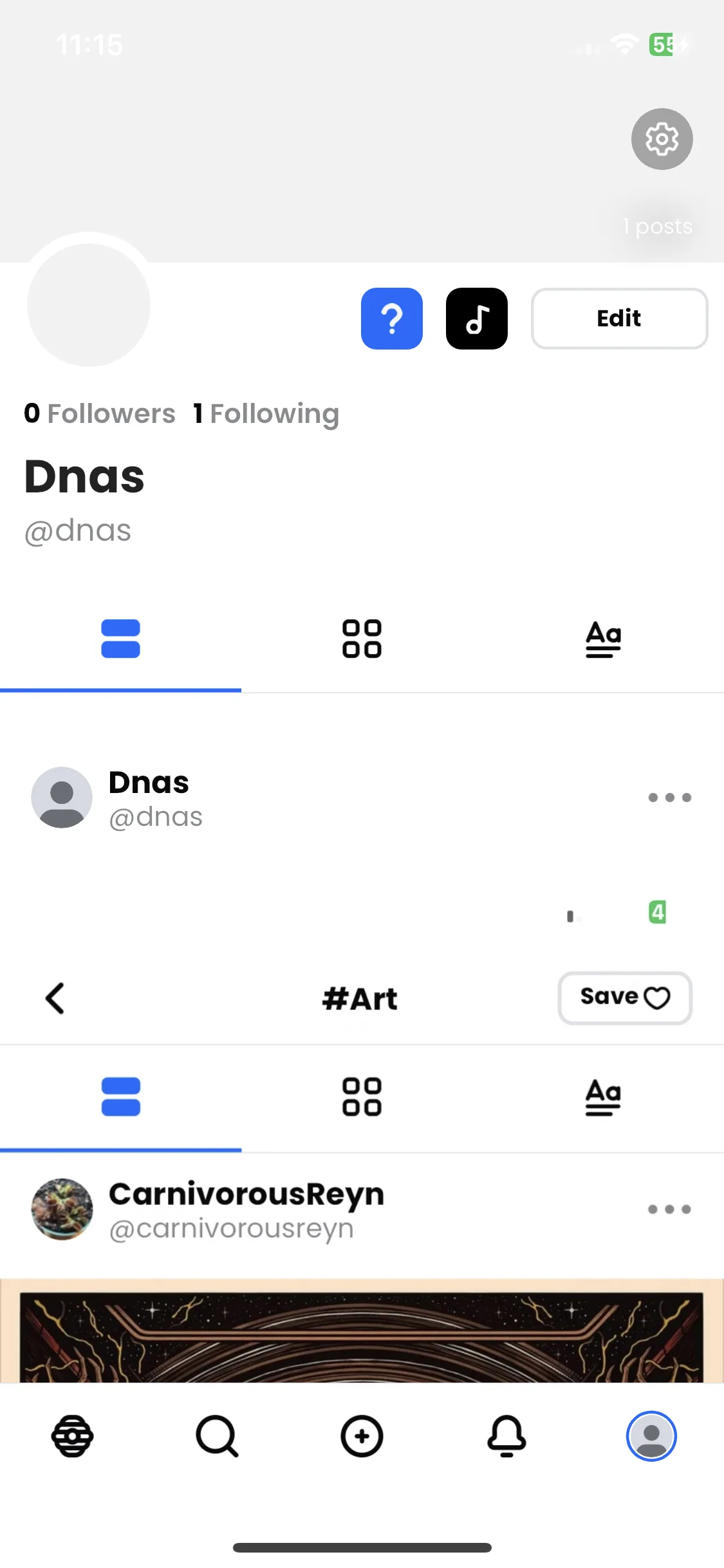Select profile list view tab
This screenshot has width=724, height=1568.
pyautogui.click(x=120, y=639)
